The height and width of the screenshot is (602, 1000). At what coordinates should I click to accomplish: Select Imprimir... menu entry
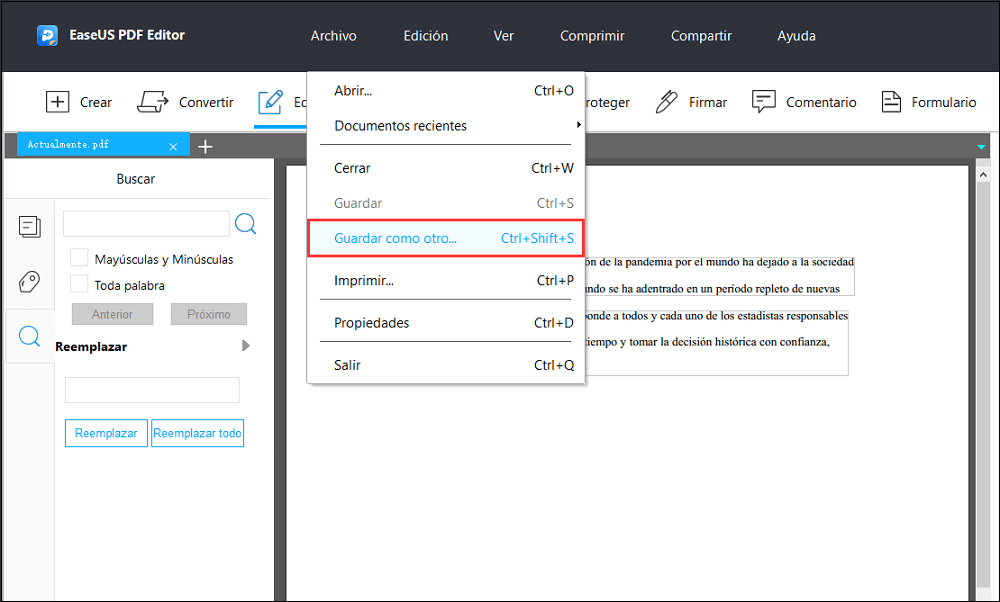pyautogui.click(x=446, y=280)
